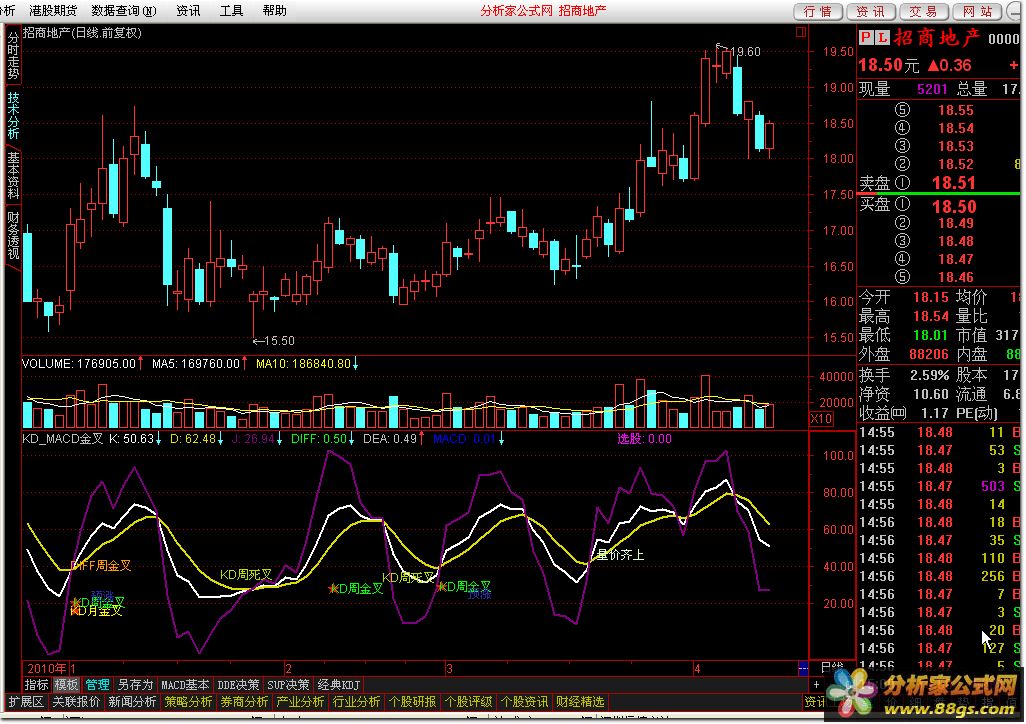Viewport: 1026px width, 724px height.
Task: Switch to 技术分析 side tab
Action: click(13, 115)
